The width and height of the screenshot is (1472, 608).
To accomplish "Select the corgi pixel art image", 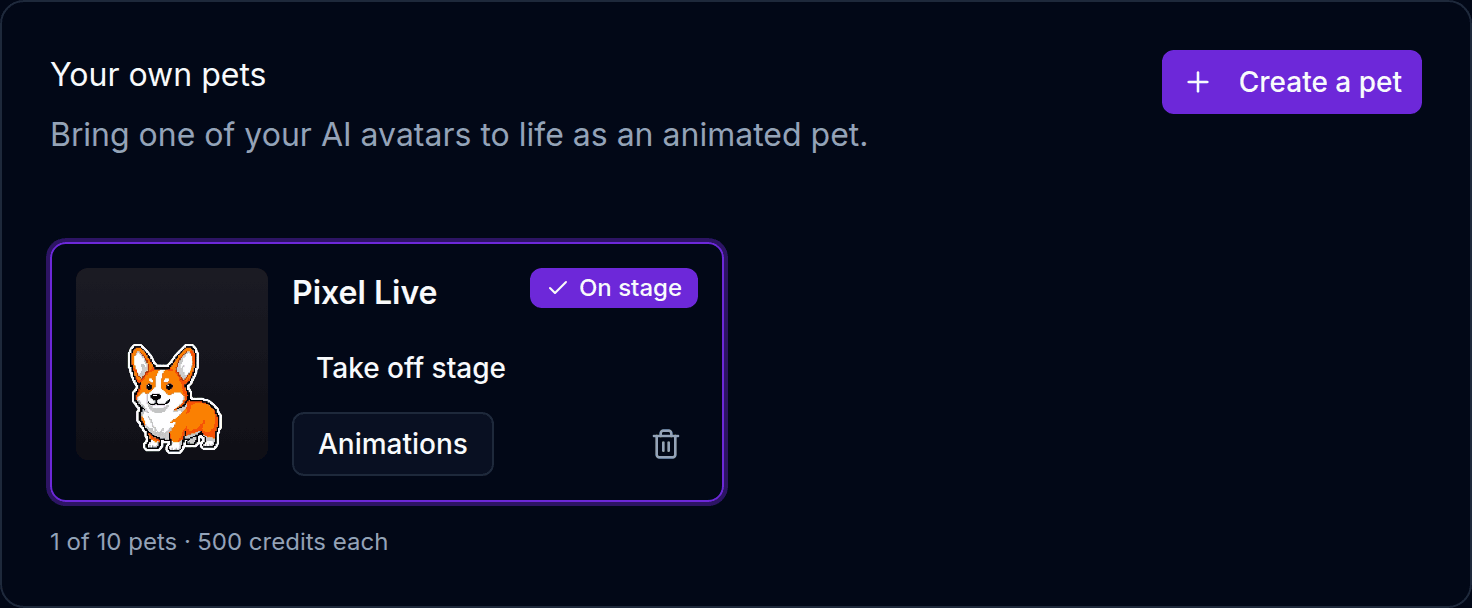I will (x=174, y=398).
